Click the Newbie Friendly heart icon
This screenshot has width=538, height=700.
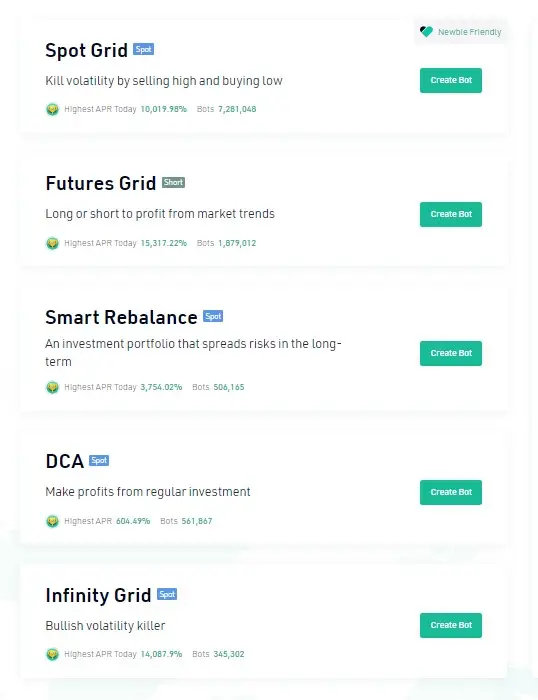426,32
